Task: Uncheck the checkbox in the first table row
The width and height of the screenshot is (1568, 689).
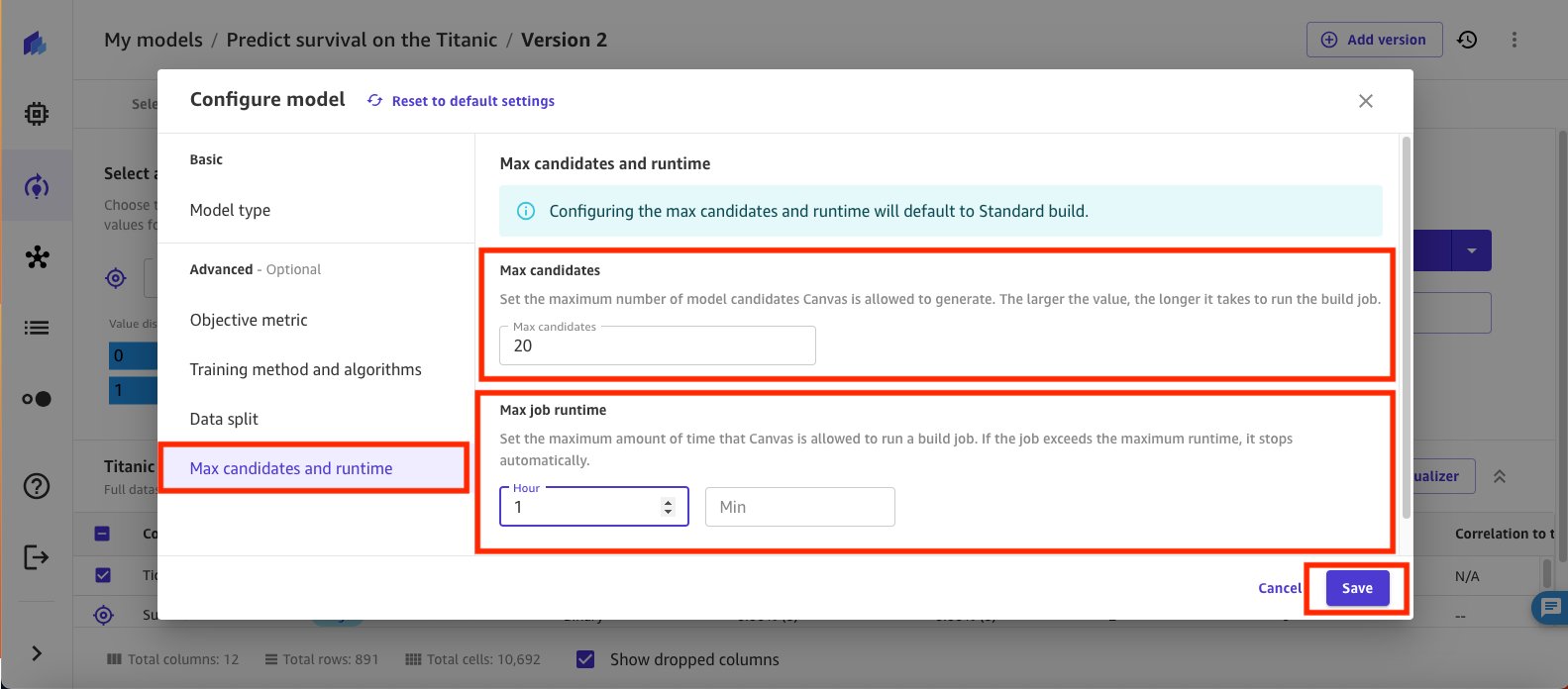Action: coord(103,575)
